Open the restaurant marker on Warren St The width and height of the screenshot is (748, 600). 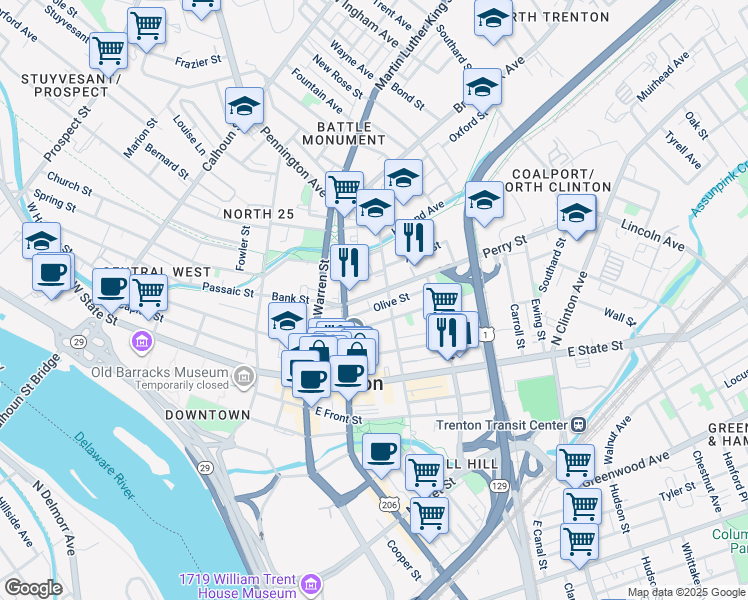[x=349, y=265]
